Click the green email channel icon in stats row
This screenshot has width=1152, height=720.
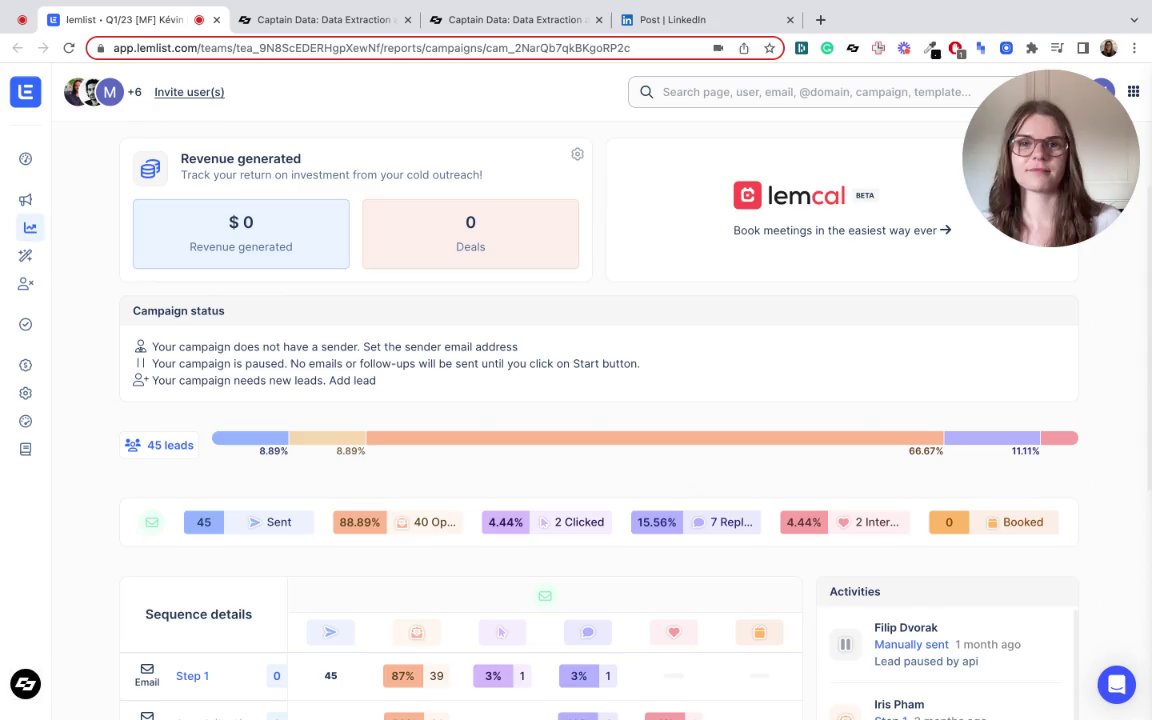[152, 522]
